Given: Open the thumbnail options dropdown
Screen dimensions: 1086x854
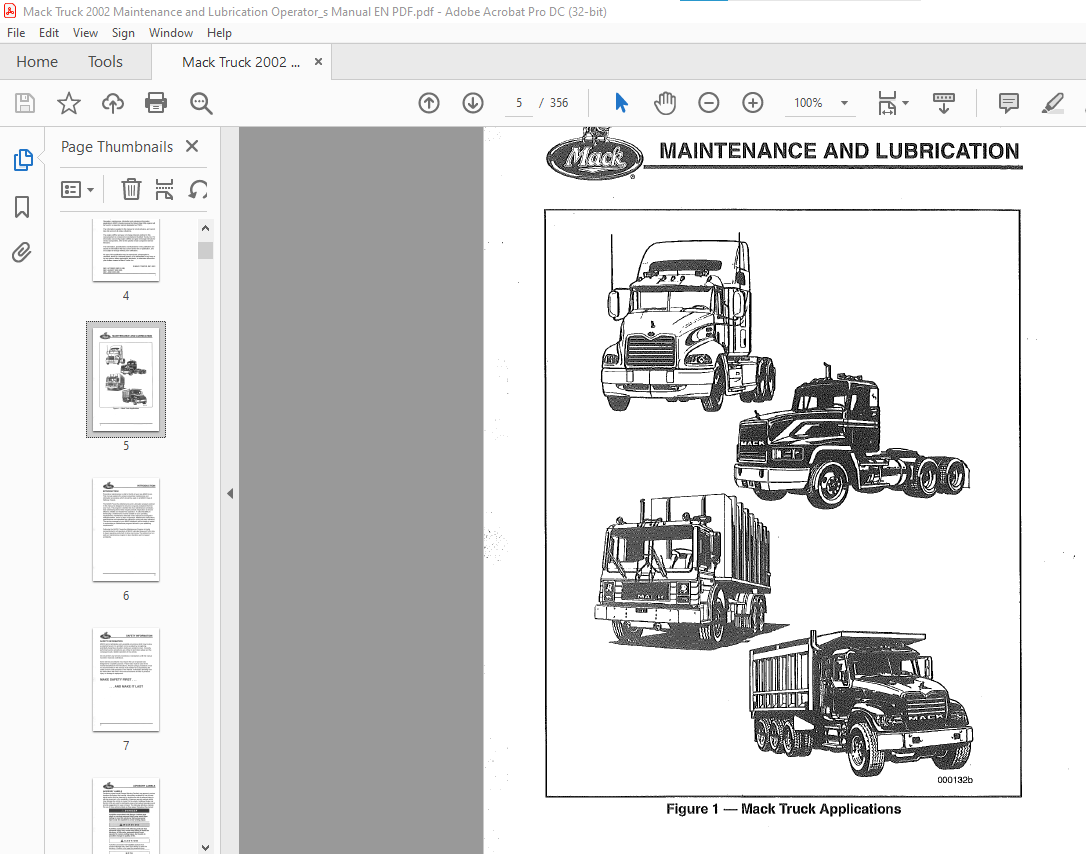Looking at the screenshot, I should tap(78, 189).
